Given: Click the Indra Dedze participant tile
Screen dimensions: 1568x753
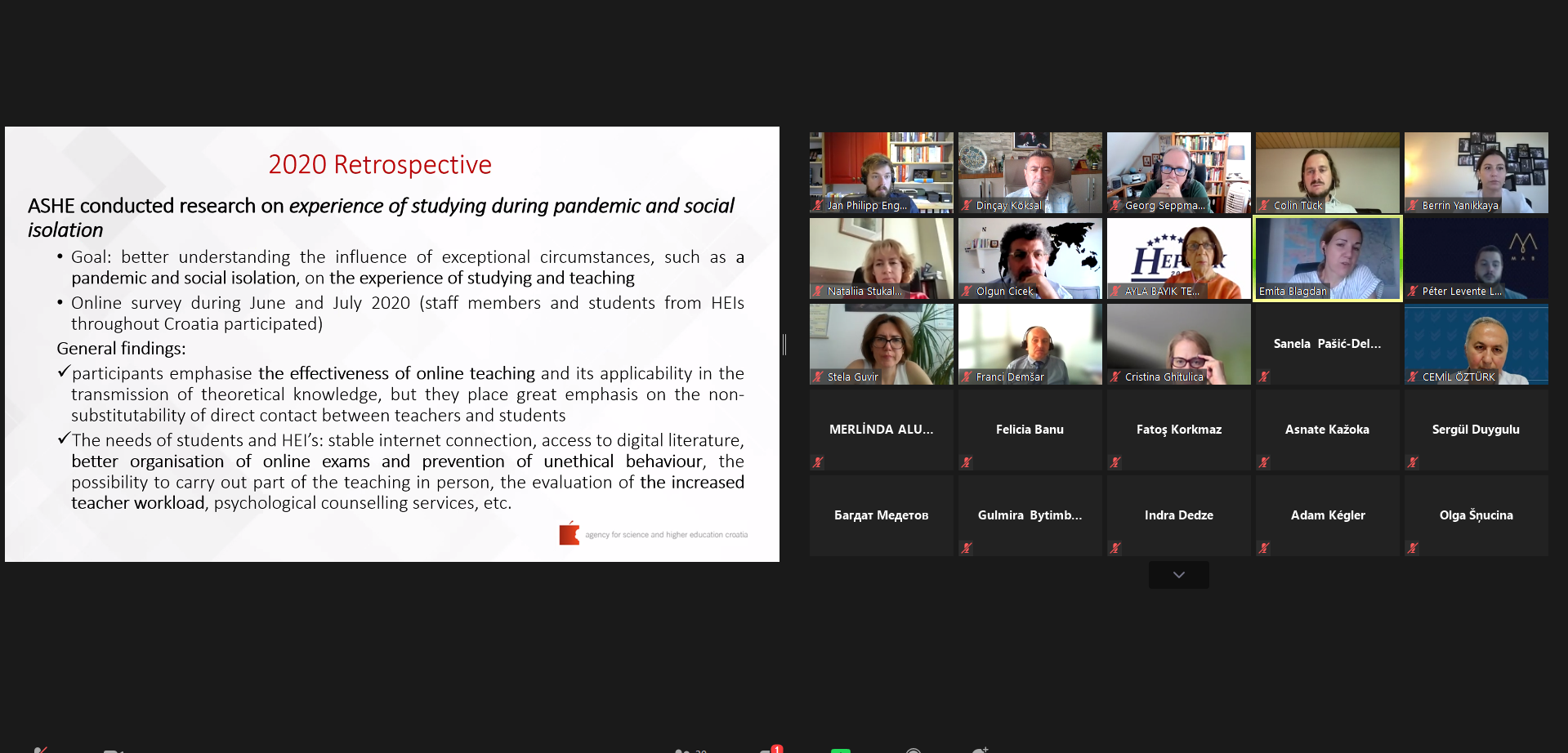Looking at the screenshot, I should pos(1178,515).
